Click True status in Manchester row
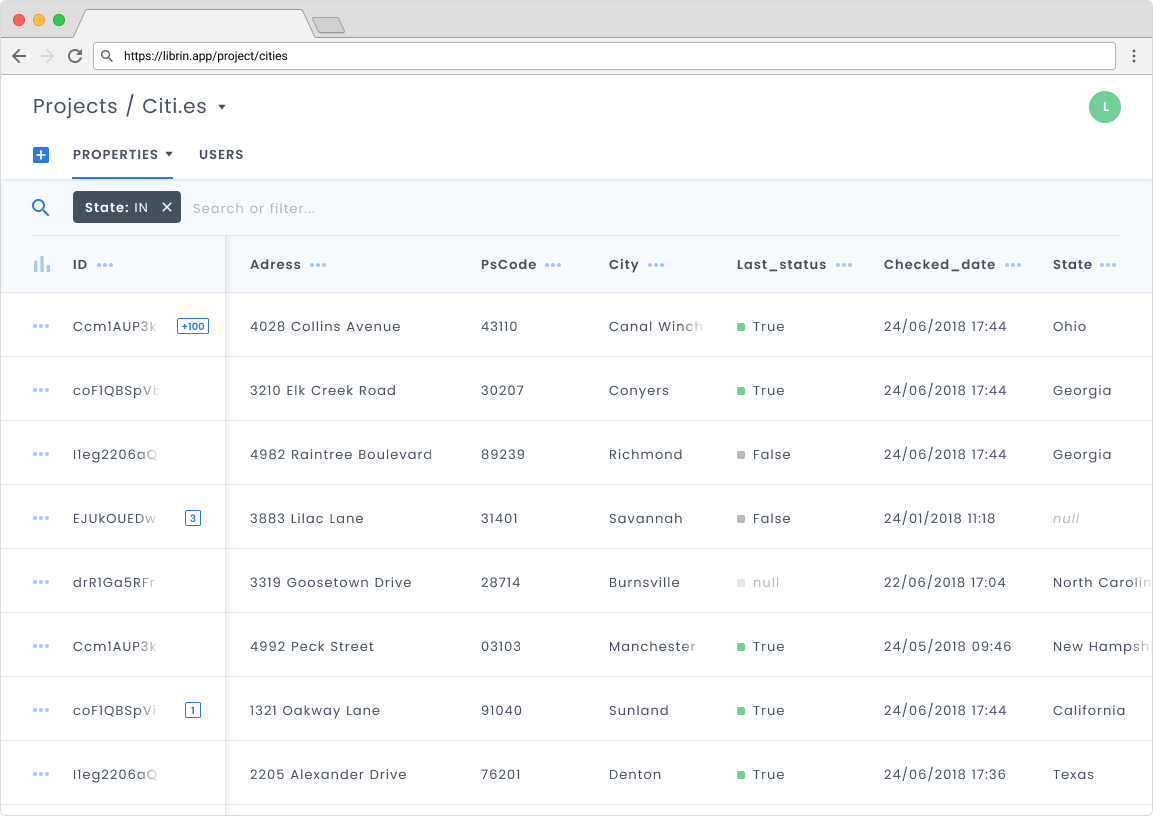Image resolution: width=1153 pixels, height=816 pixels. 761,646
